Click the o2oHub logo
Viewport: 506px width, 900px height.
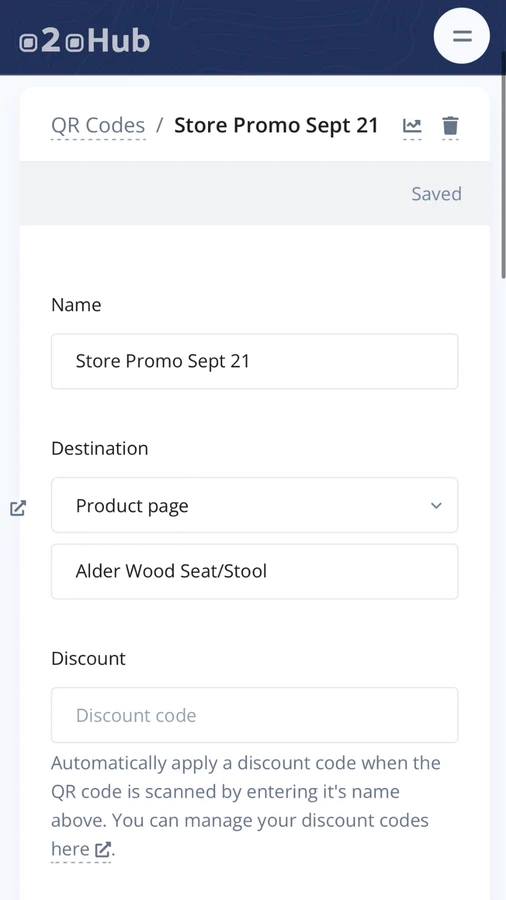click(85, 41)
